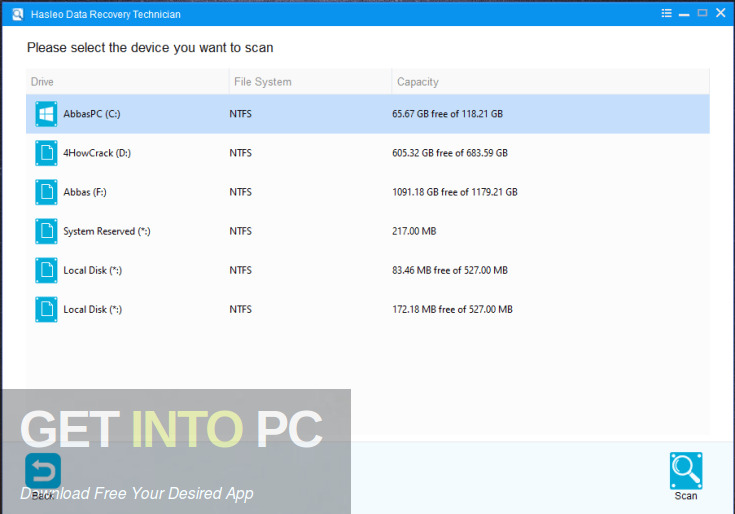Viewport: 735px width, 514px height.
Task: Click the drive icon for System Reserved
Action: click(x=46, y=231)
